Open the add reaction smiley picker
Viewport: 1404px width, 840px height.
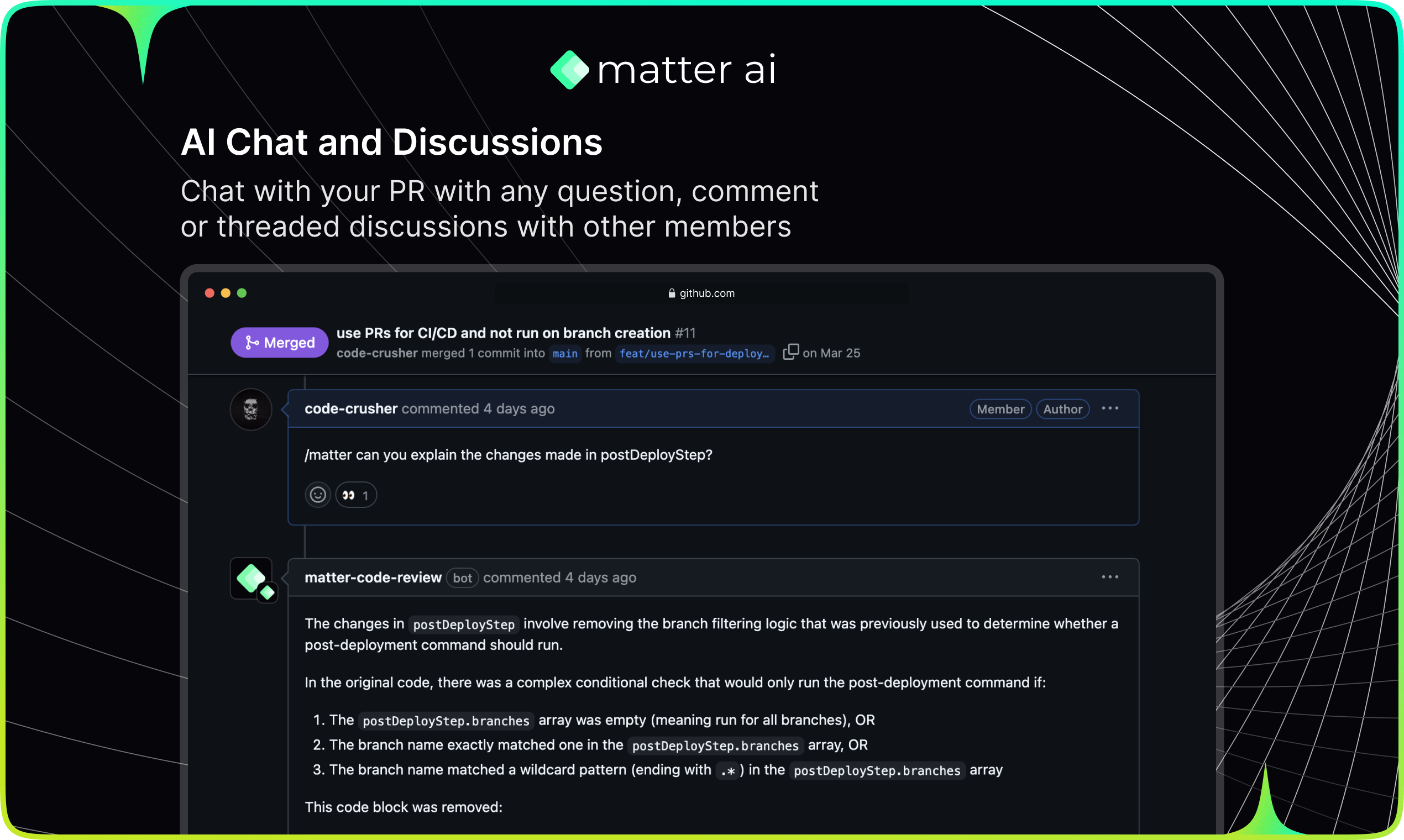point(318,495)
